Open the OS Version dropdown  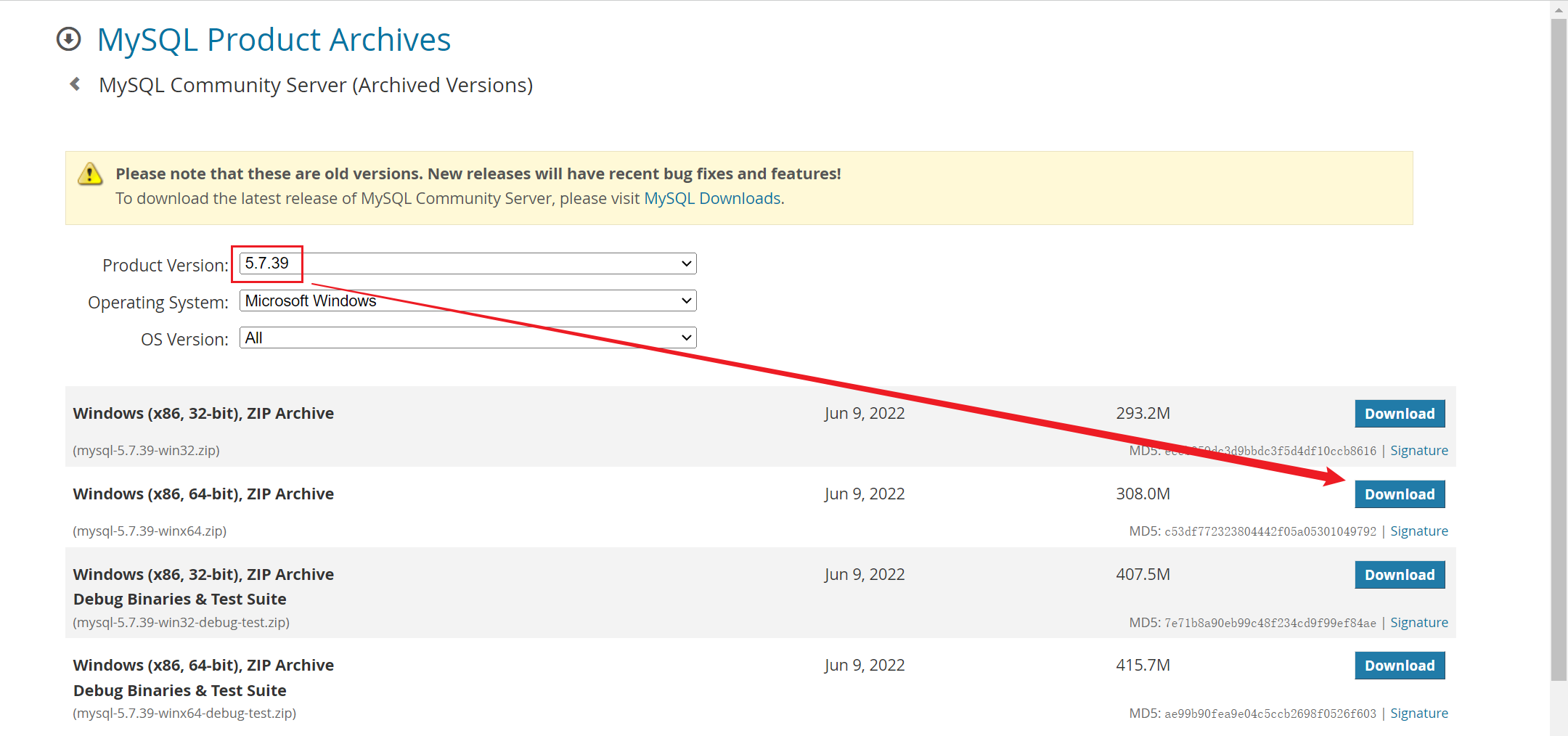click(467, 338)
